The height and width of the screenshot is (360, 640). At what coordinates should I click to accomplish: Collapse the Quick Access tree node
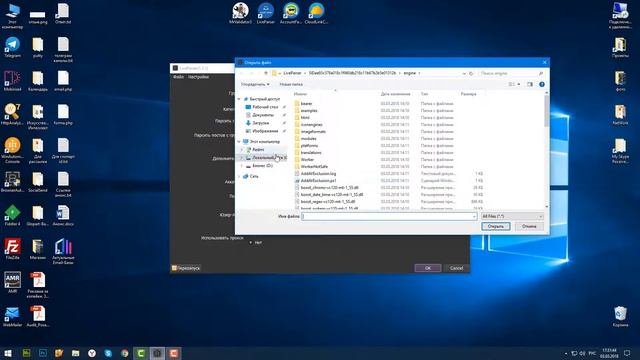click(240, 99)
